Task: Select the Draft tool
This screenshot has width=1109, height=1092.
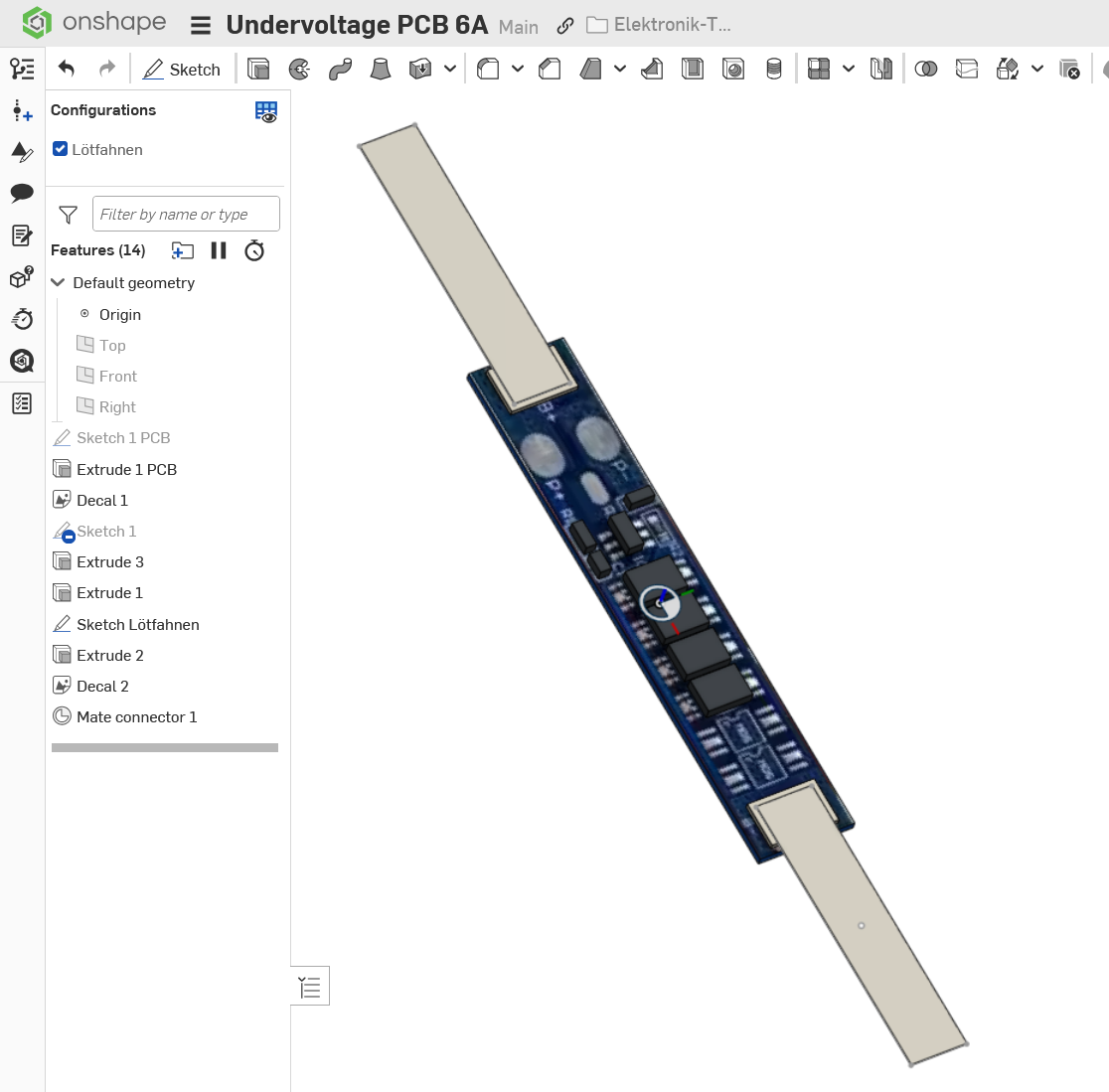Action: point(590,70)
